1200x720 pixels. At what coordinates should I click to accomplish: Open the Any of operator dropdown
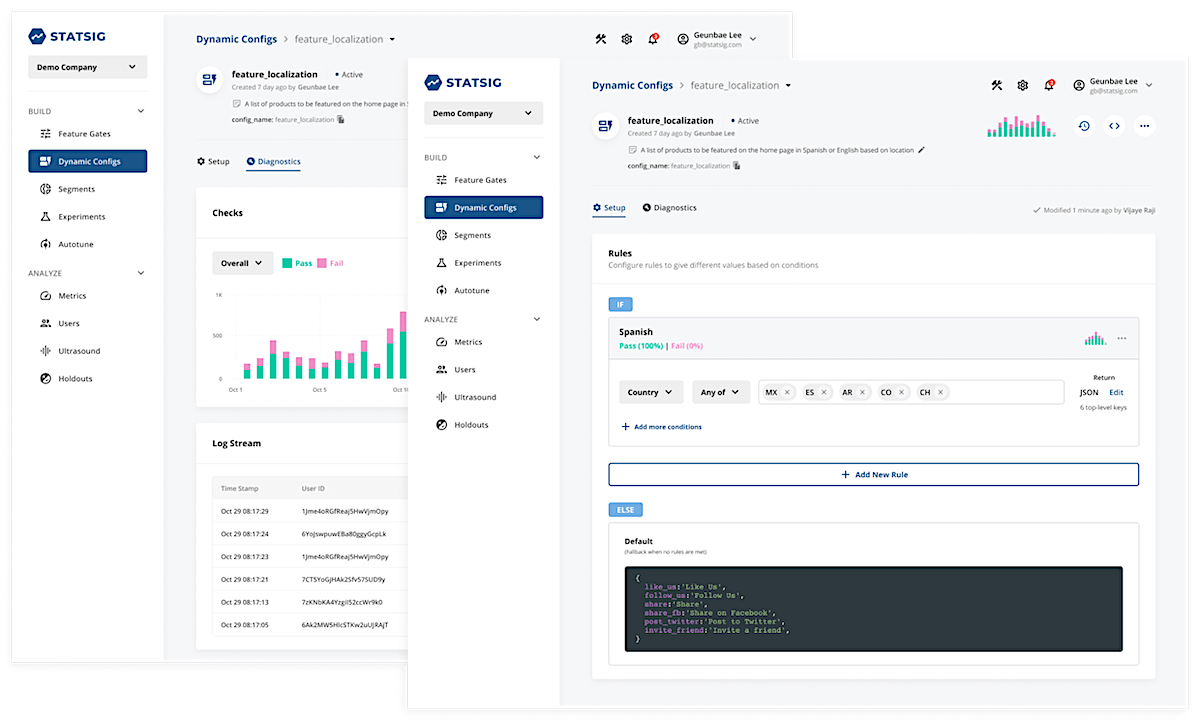click(x=721, y=392)
